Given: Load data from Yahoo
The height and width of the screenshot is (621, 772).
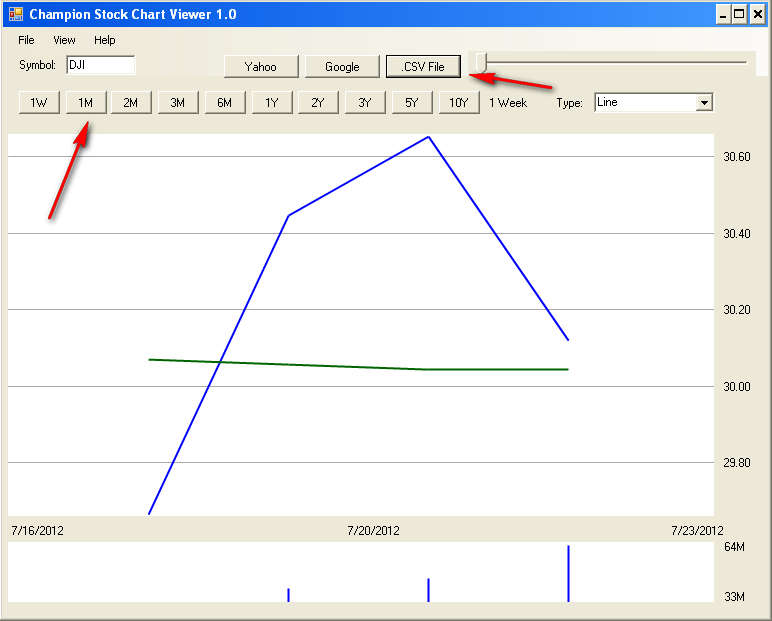Looking at the screenshot, I should pyautogui.click(x=261, y=66).
